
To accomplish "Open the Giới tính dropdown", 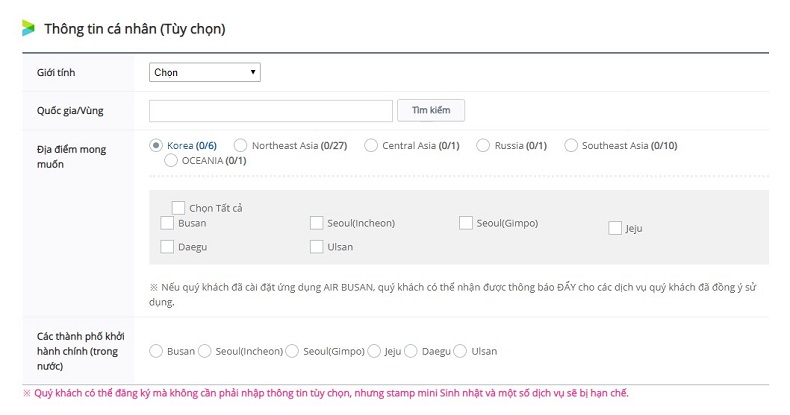I will [205, 72].
